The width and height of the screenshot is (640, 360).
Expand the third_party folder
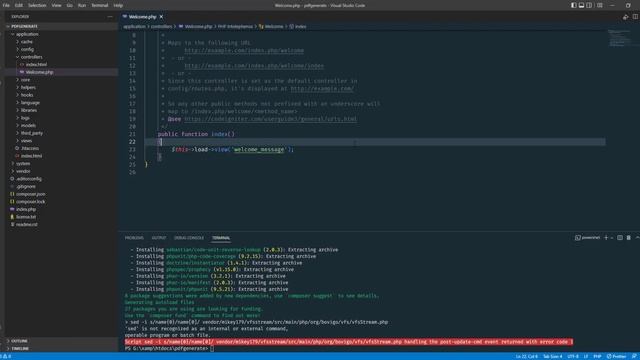[32, 133]
